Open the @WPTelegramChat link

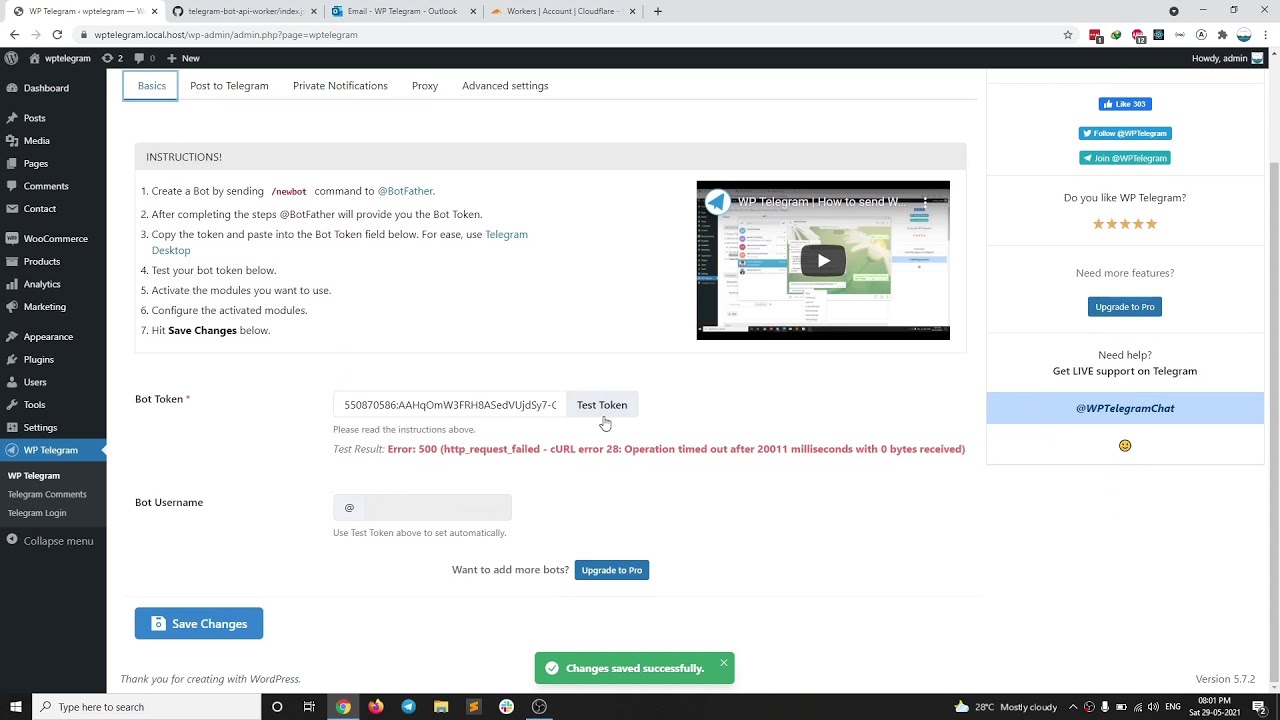click(1125, 408)
